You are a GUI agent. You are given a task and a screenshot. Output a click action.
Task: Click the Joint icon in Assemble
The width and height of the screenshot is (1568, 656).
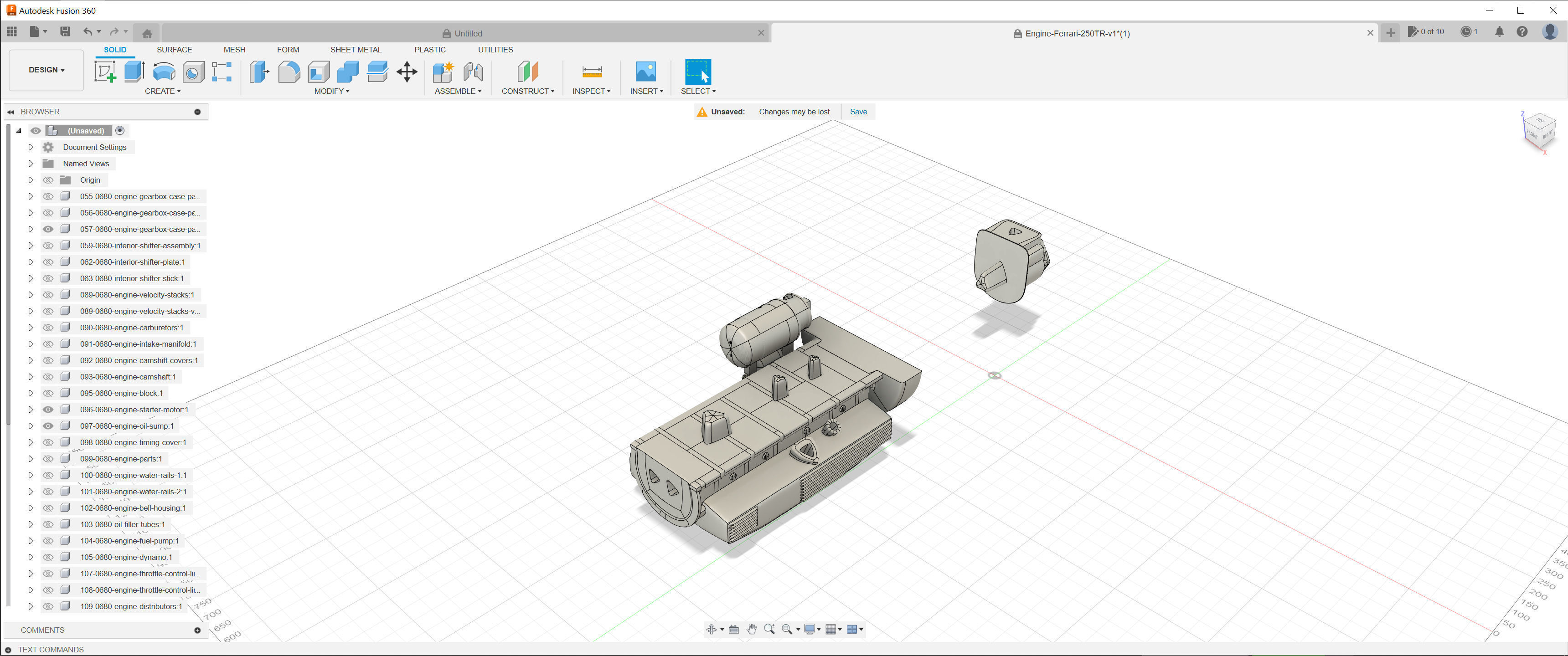[473, 72]
